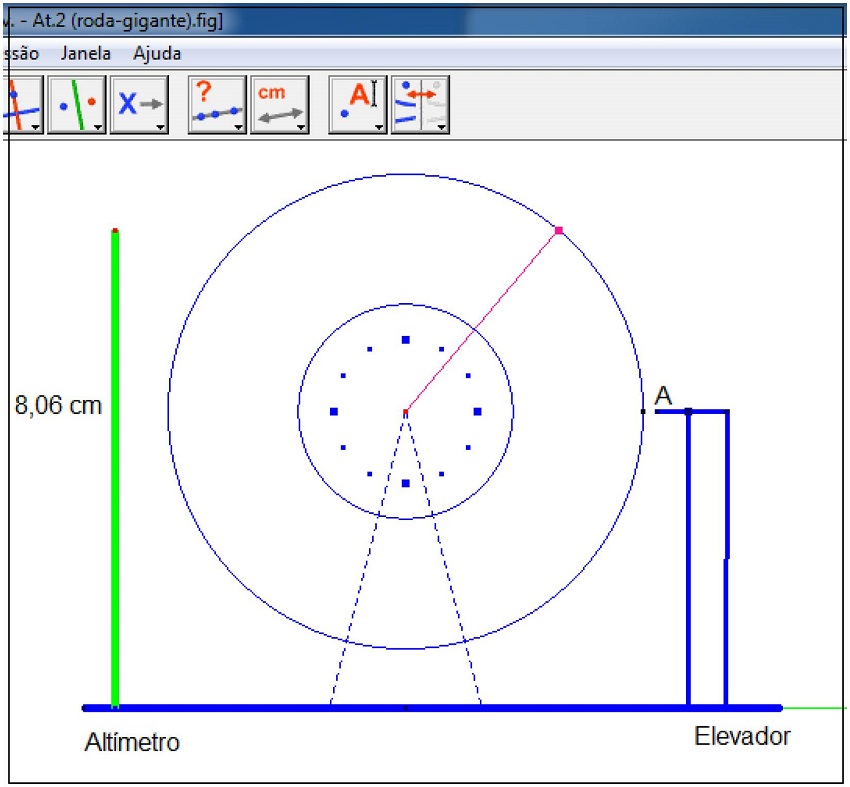Open the Janela menu
This screenshot has width=850, height=787.
[x=86, y=53]
